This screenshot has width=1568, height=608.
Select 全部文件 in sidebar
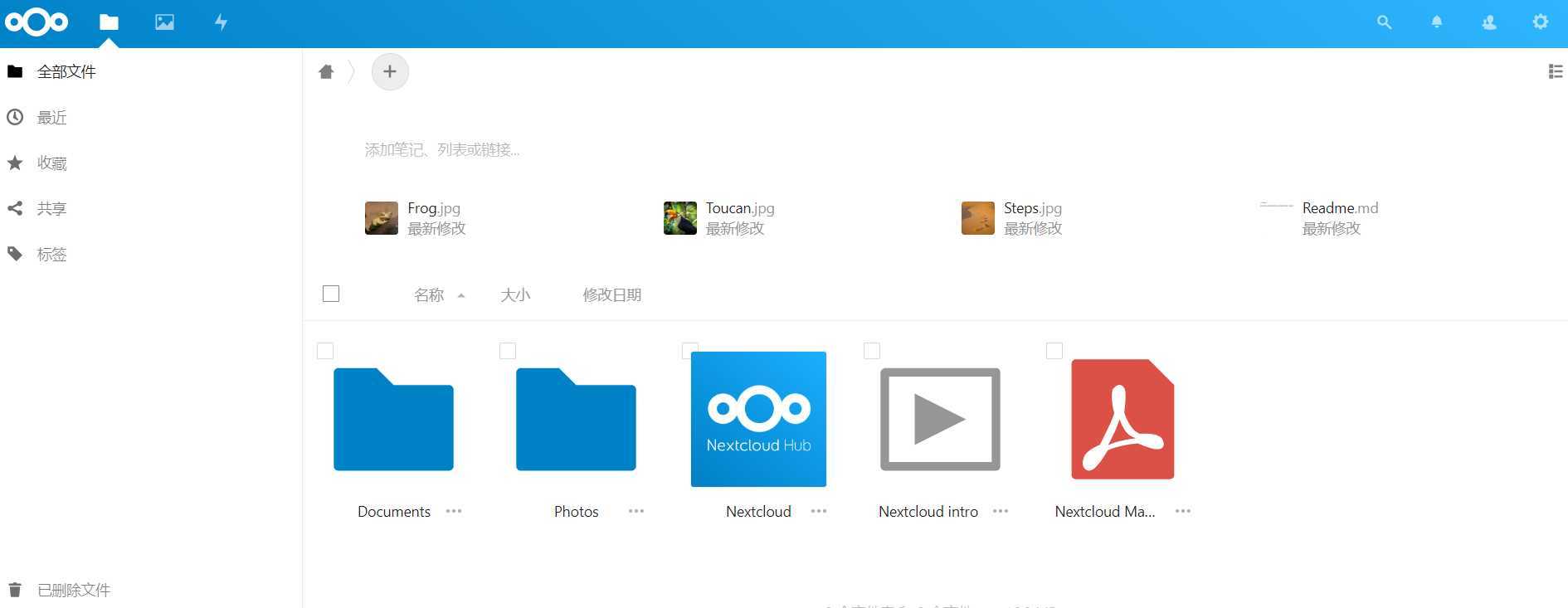(x=150, y=71)
